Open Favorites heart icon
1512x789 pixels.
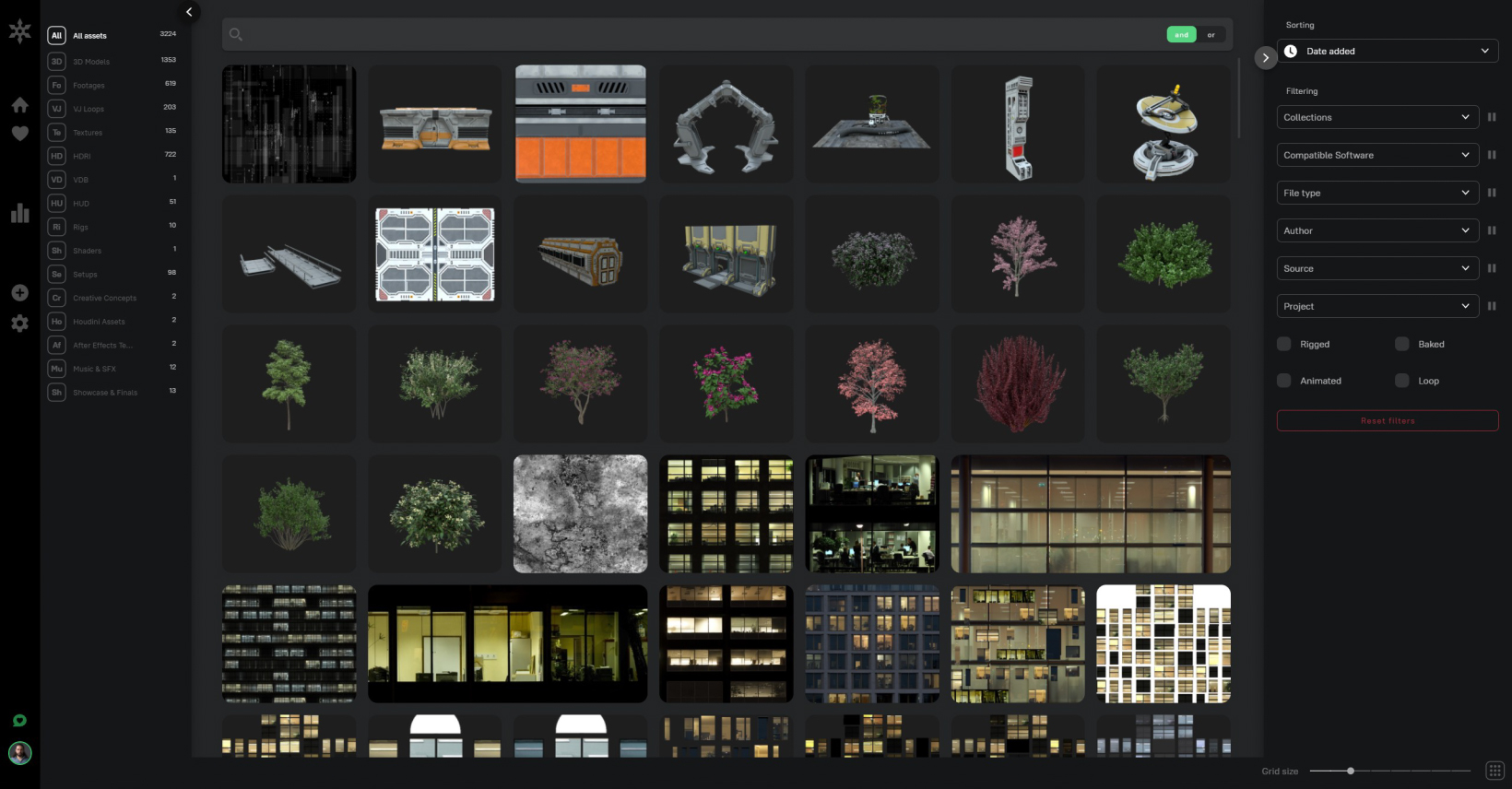[19, 134]
